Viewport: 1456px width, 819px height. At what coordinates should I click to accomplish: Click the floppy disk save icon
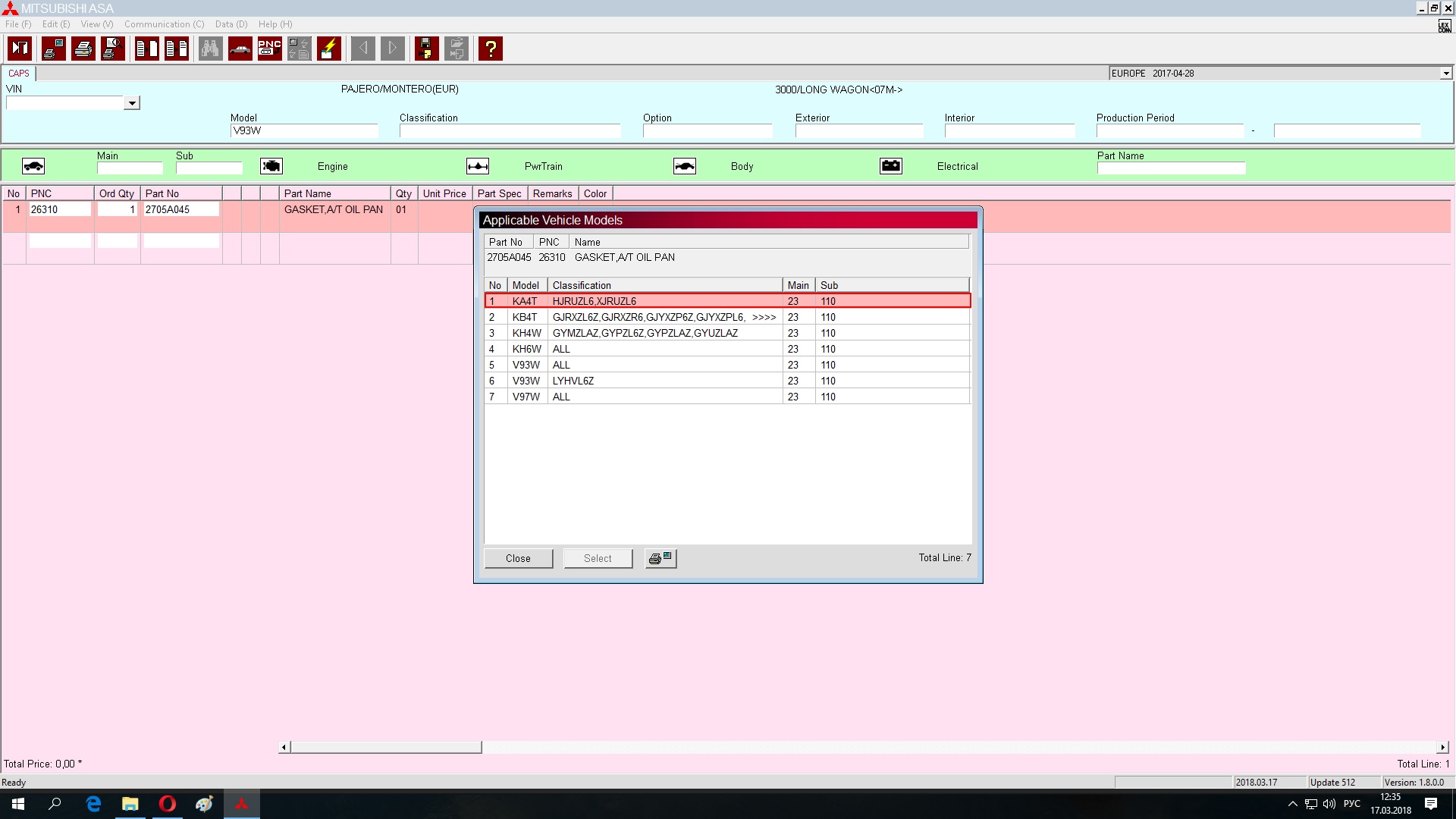pos(426,49)
